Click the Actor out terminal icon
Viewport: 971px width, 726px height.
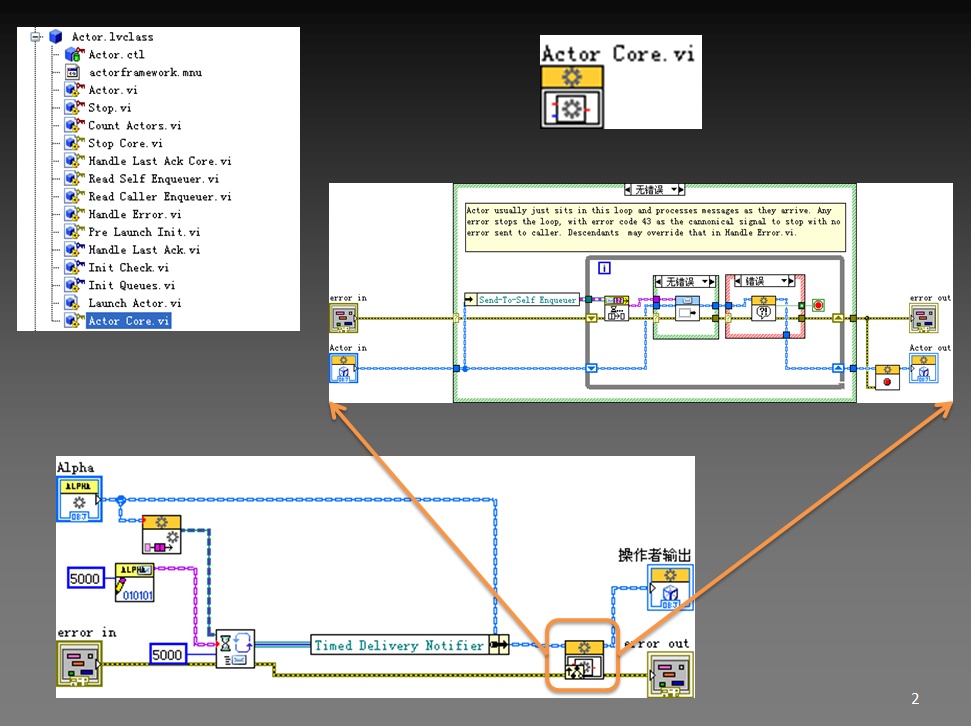pos(925,368)
